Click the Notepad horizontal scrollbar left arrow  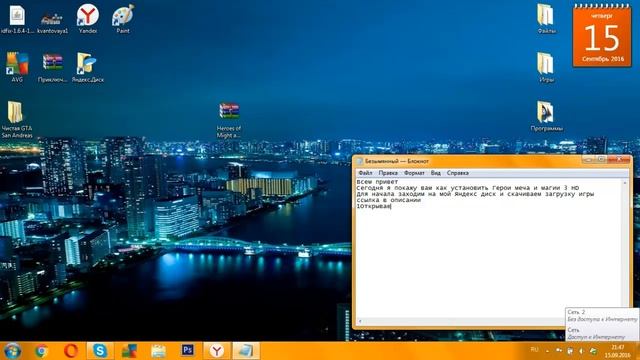[x=360, y=322]
